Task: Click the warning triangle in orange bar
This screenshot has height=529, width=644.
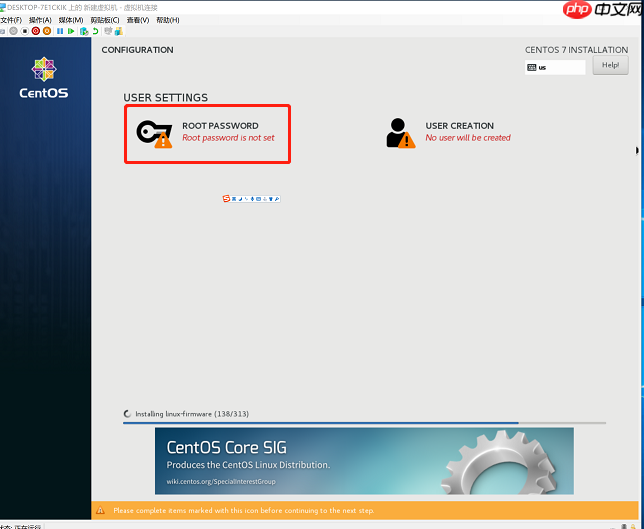Action: coord(100,511)
